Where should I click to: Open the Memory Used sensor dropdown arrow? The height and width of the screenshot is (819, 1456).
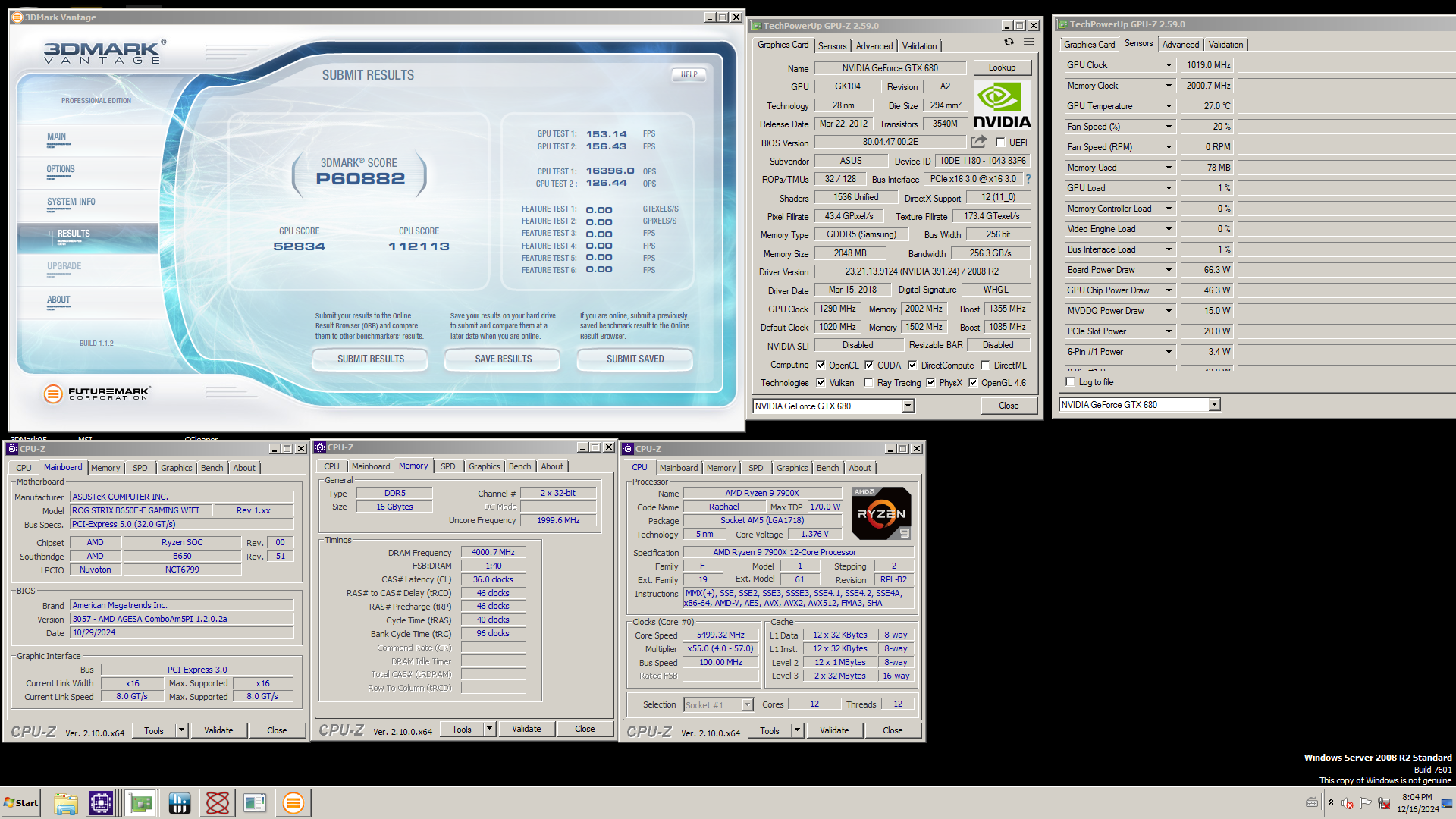1169,168
